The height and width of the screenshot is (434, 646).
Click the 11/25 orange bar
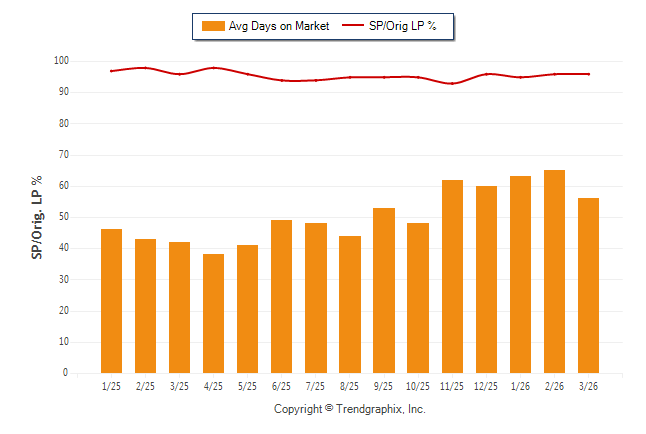click(x=452, y=276)
